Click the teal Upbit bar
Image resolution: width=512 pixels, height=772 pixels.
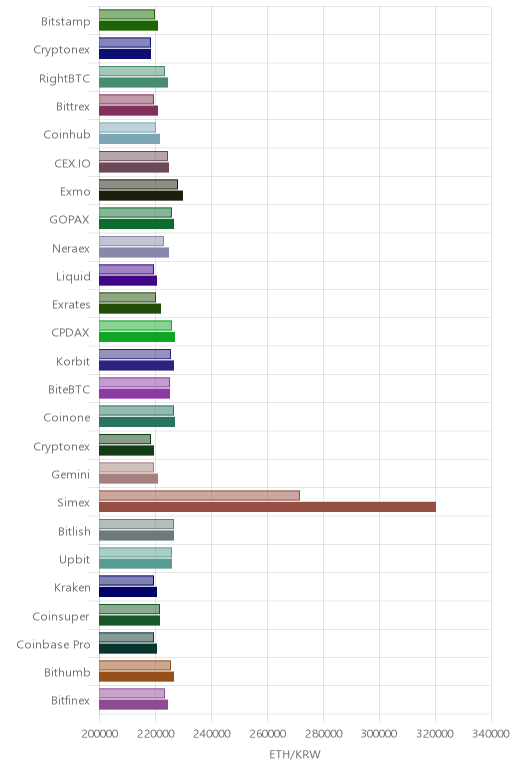coord(135,563)
